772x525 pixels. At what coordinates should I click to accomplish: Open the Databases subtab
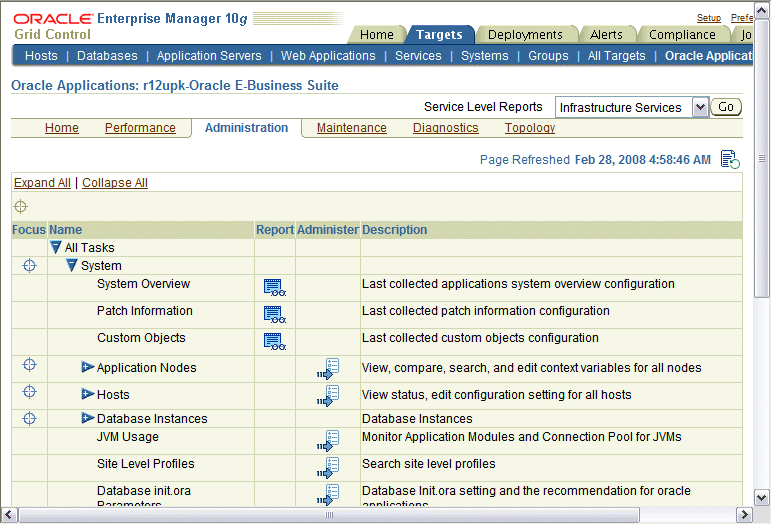point(107,56)
